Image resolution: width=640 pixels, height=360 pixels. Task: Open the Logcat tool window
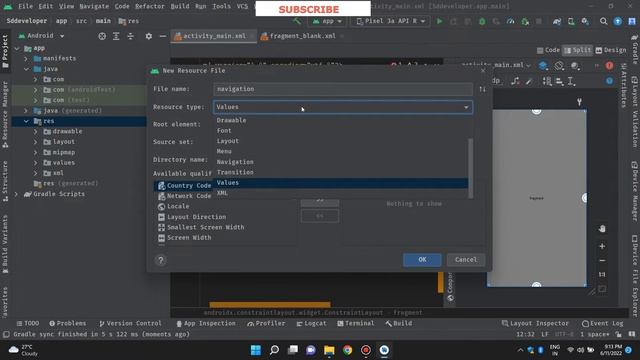pyautogui.click(x=311, y=323)
